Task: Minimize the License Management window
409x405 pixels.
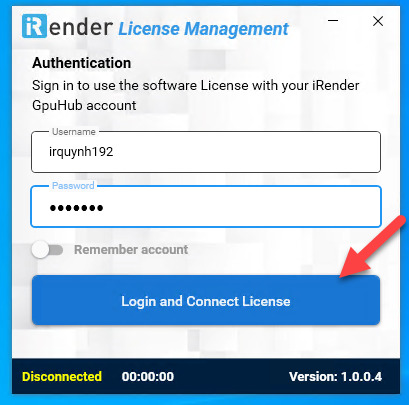Action: (333, 21)
